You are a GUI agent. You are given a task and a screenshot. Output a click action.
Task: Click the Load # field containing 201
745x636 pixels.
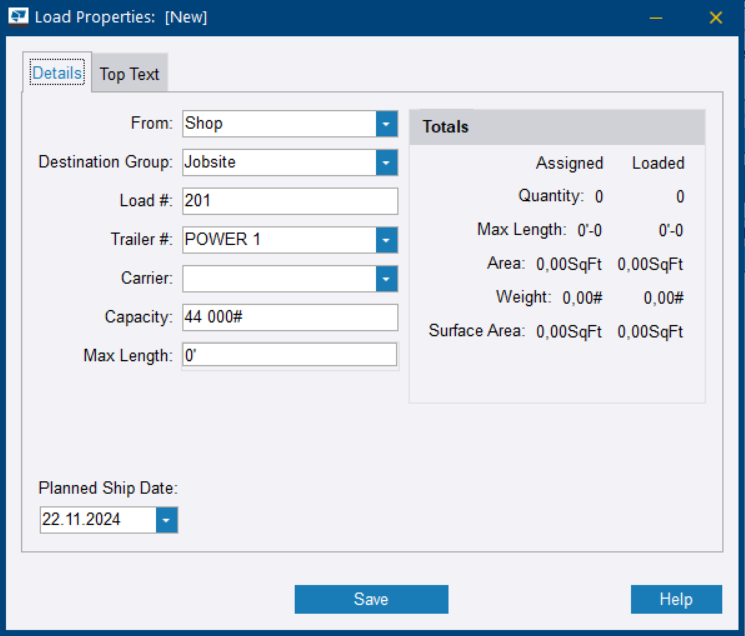pyautogui.click(x=289, y=201)
